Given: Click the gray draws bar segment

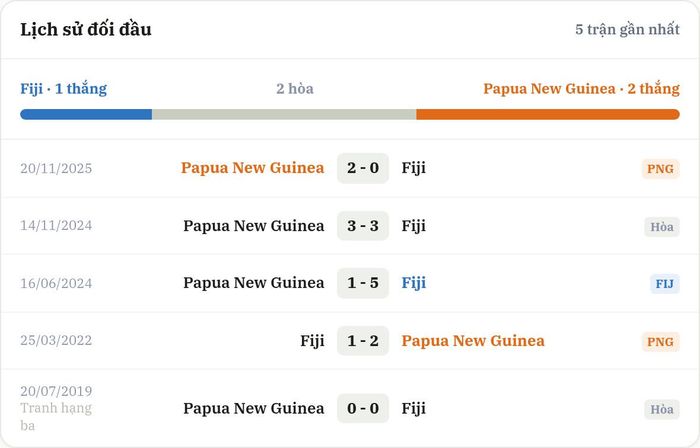Looking at the screenshot, I should point(284,114).
